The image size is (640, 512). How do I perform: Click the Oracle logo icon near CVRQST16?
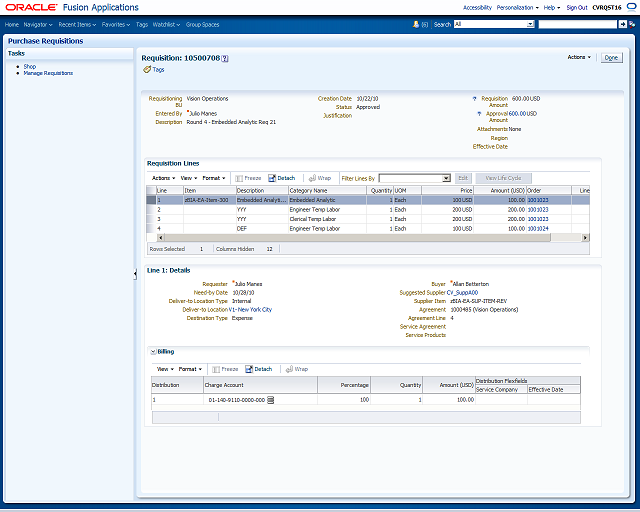[x=630, y=7]
